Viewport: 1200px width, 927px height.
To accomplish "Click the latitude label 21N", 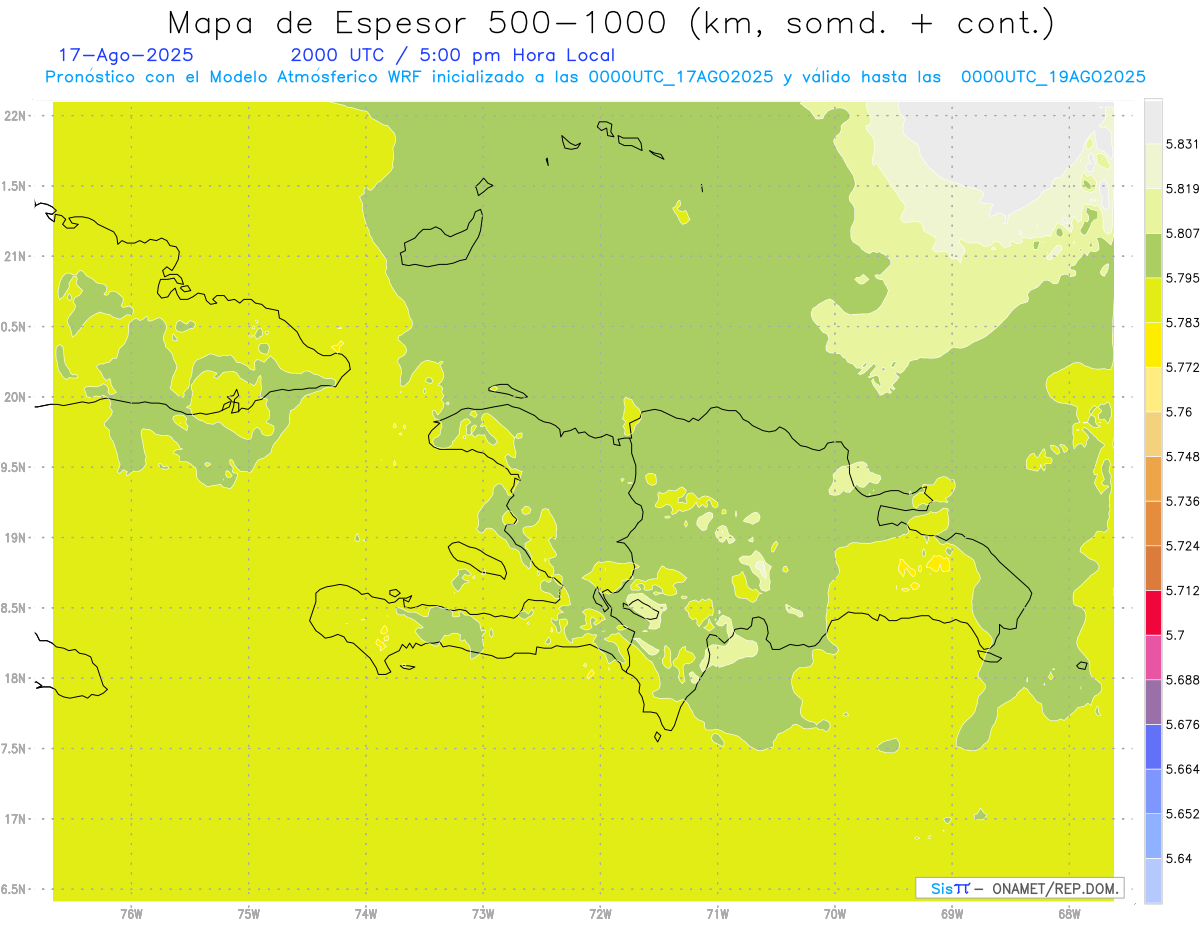I will pyautogui.click(x=17, y=256).
